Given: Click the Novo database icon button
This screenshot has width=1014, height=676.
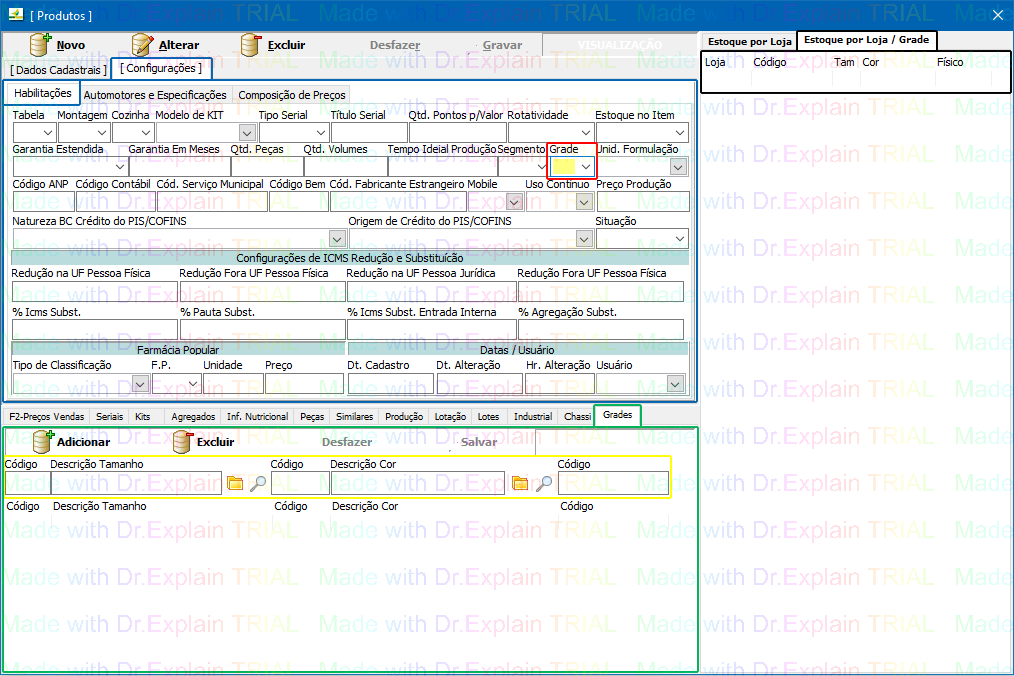Looking at the screenshot, I should 41,45.
